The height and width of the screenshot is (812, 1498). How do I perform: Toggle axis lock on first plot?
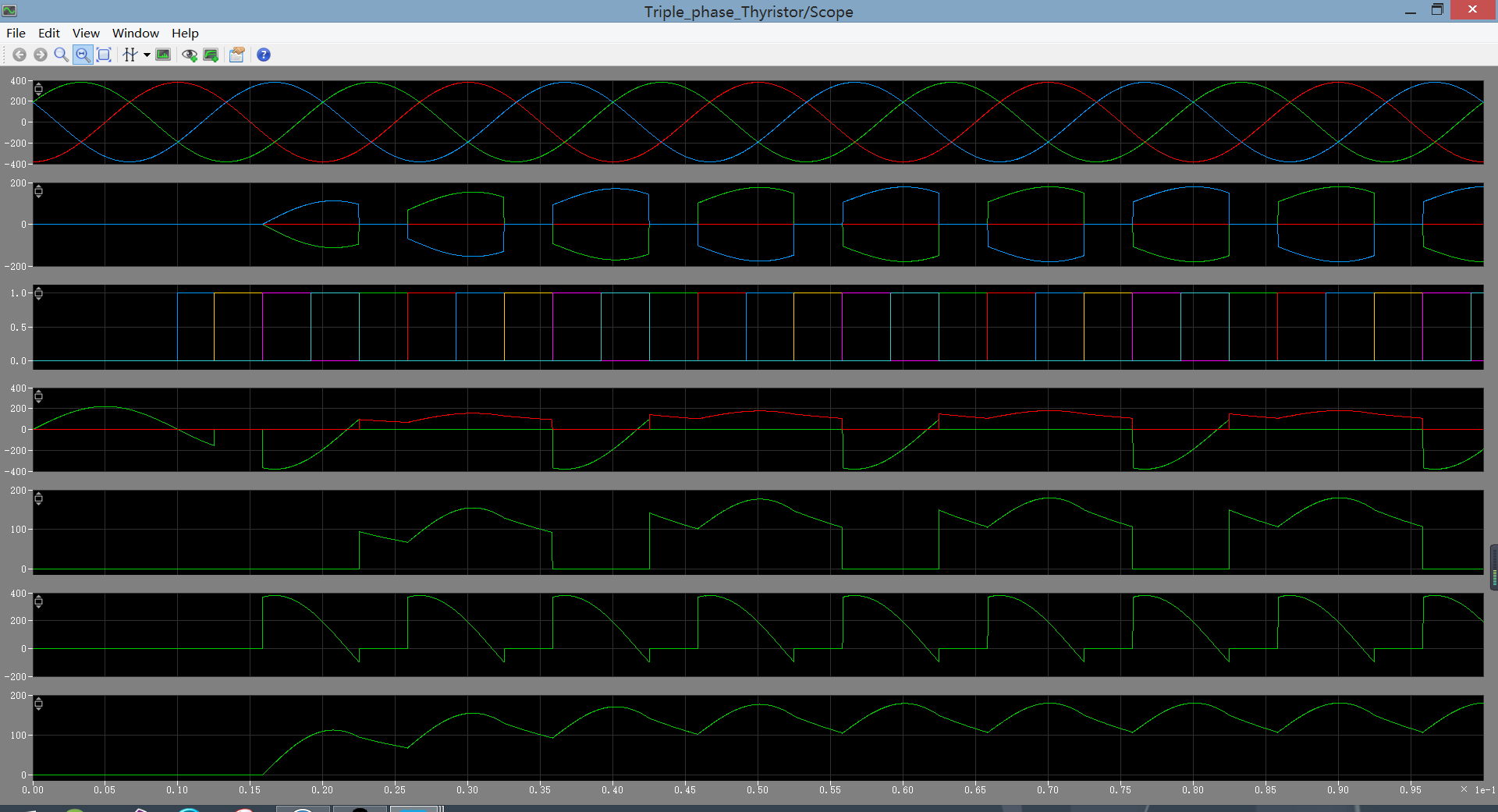38,89
